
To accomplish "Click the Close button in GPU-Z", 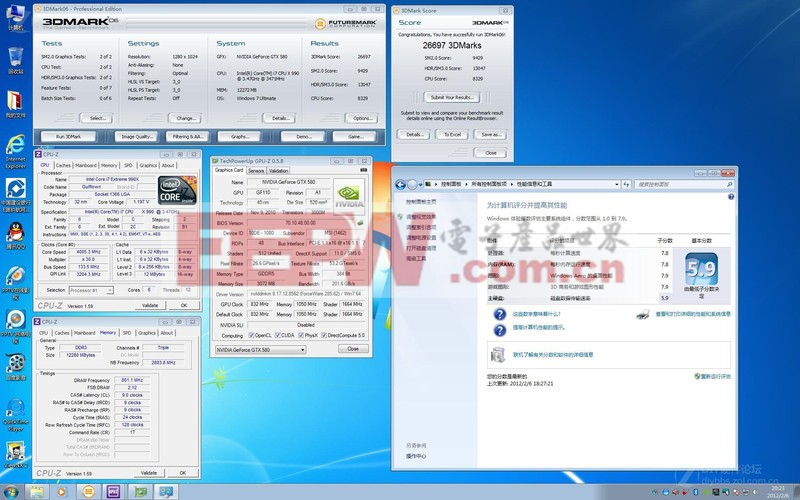I will pyautogui.click(x=353, y=349).
